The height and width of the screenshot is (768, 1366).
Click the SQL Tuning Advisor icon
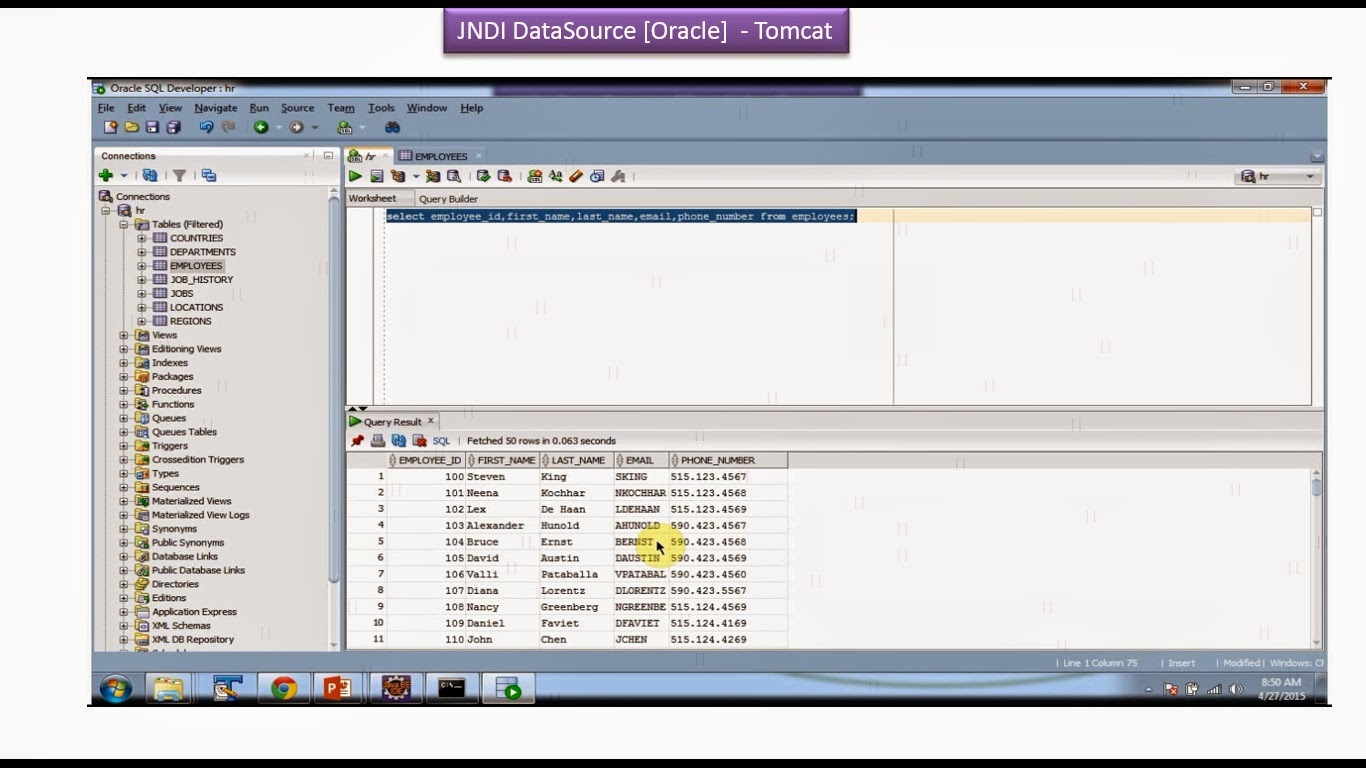(x=454, y=176)
